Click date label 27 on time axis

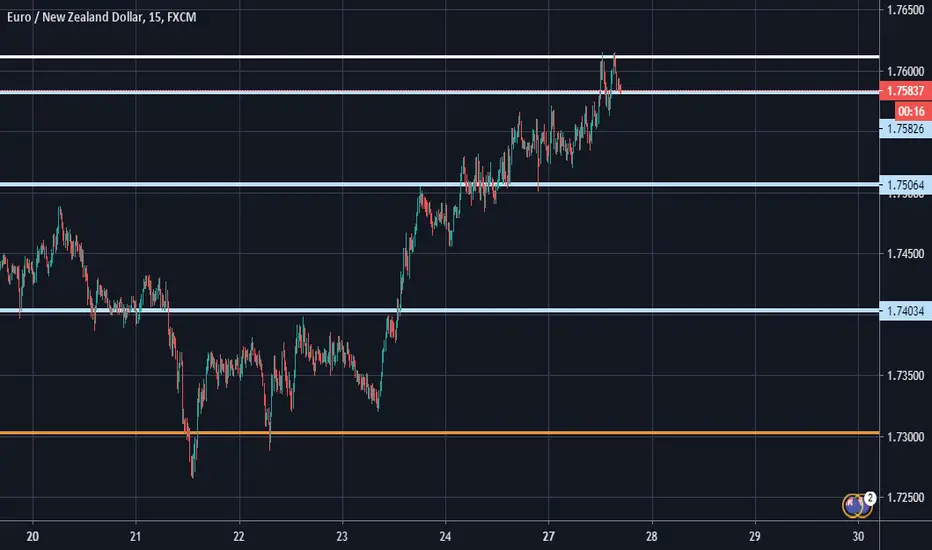[548, 536]
